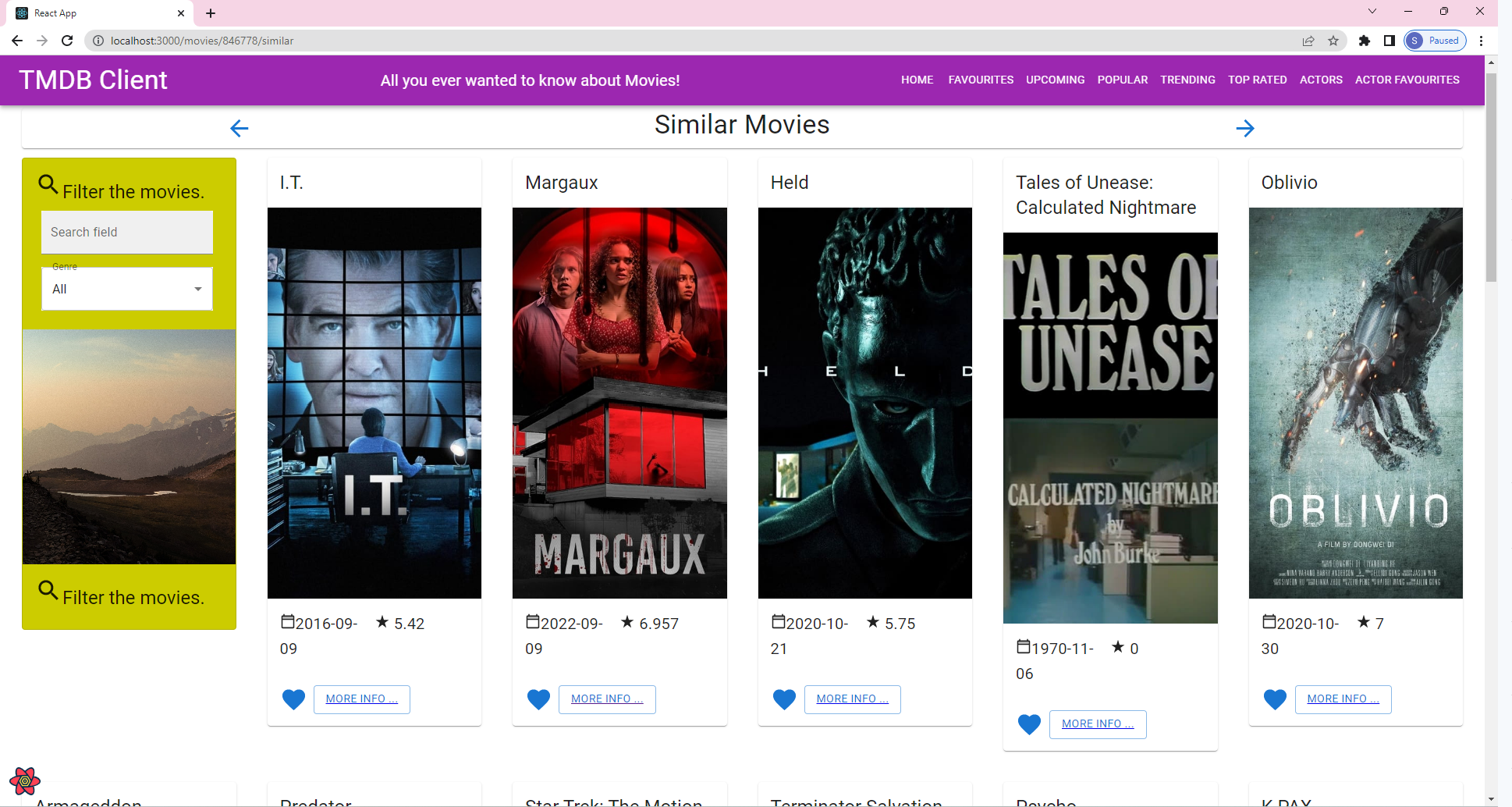Open More Info for I.T.
This screenshot has width=1512, height=807.
(362, 699)
